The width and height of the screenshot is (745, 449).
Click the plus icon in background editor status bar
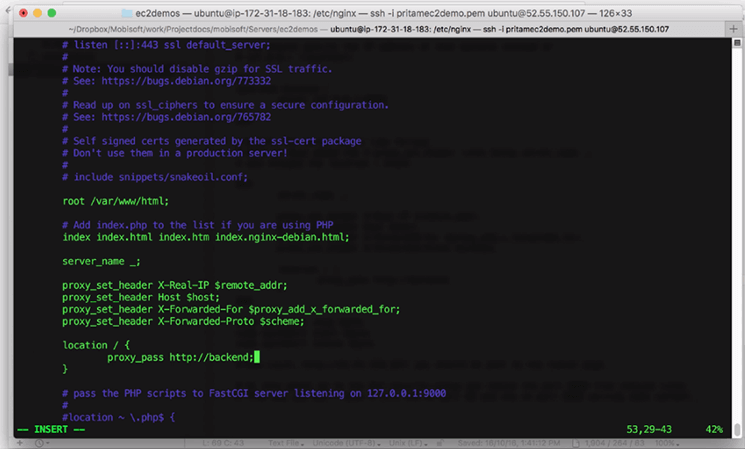(19, 443)
